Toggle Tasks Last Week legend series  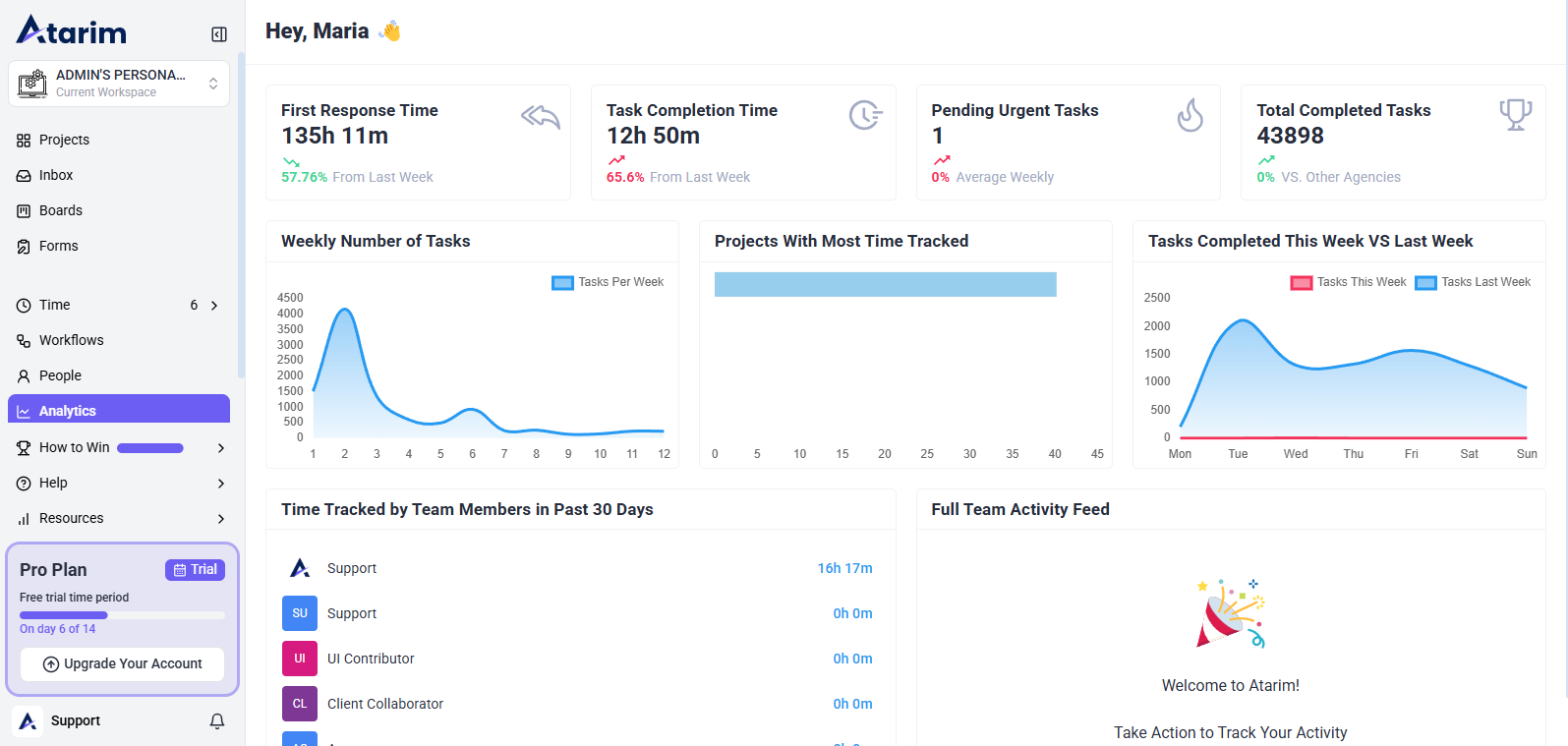pyautogui.click(x=1473, y=282)
